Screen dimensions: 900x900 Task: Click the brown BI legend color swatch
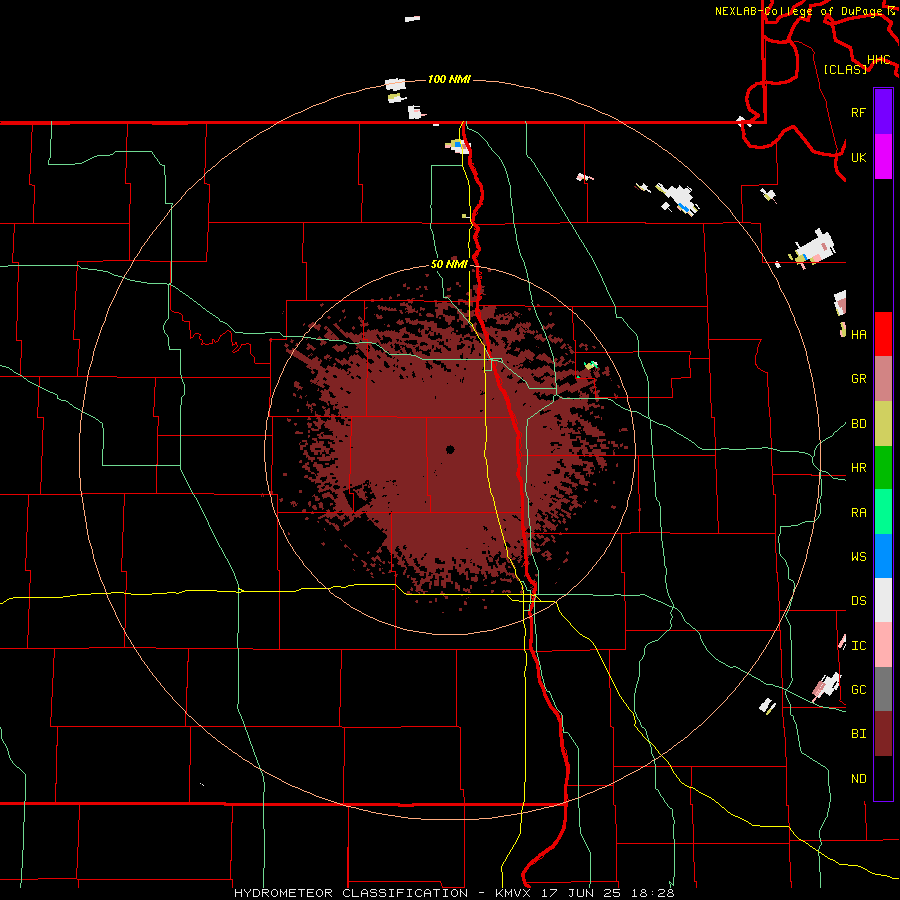(883, 734)
